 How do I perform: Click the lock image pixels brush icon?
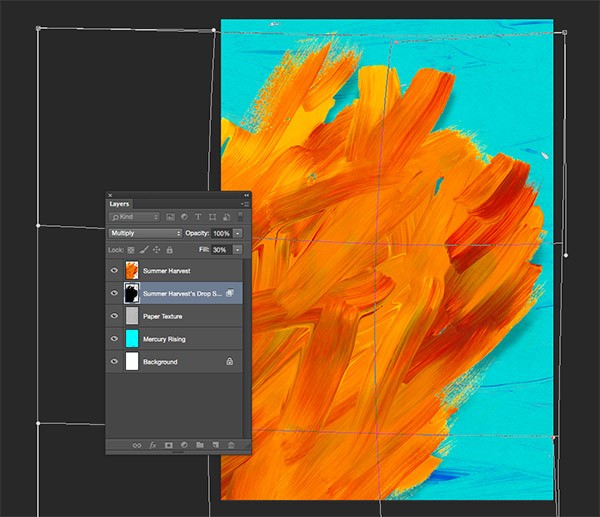click(143, 249)
